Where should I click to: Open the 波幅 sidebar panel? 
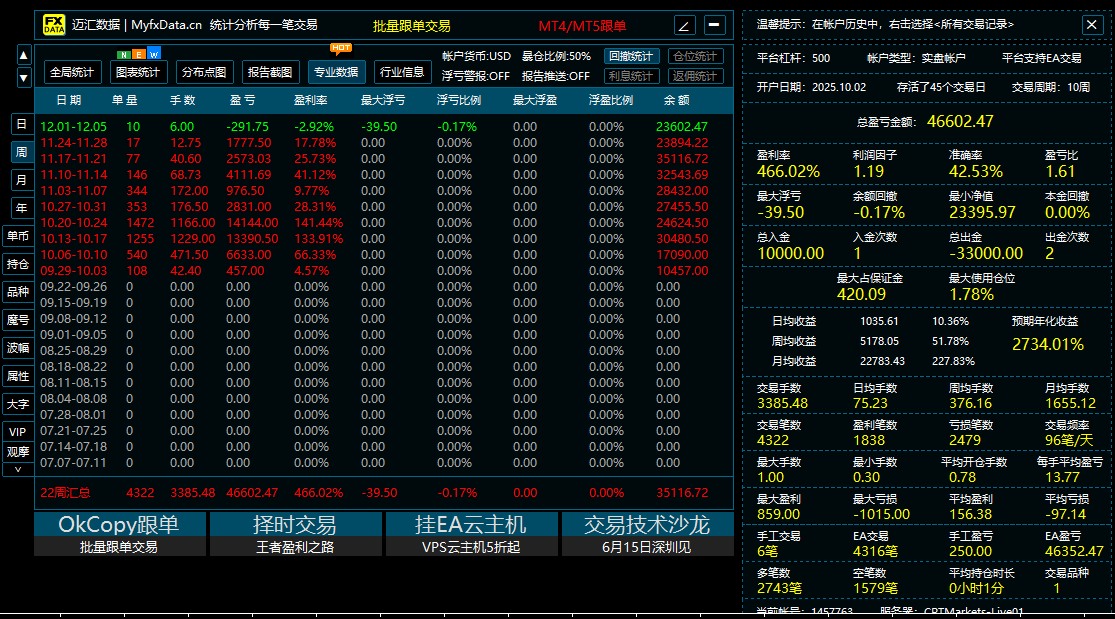pos(17,347)
